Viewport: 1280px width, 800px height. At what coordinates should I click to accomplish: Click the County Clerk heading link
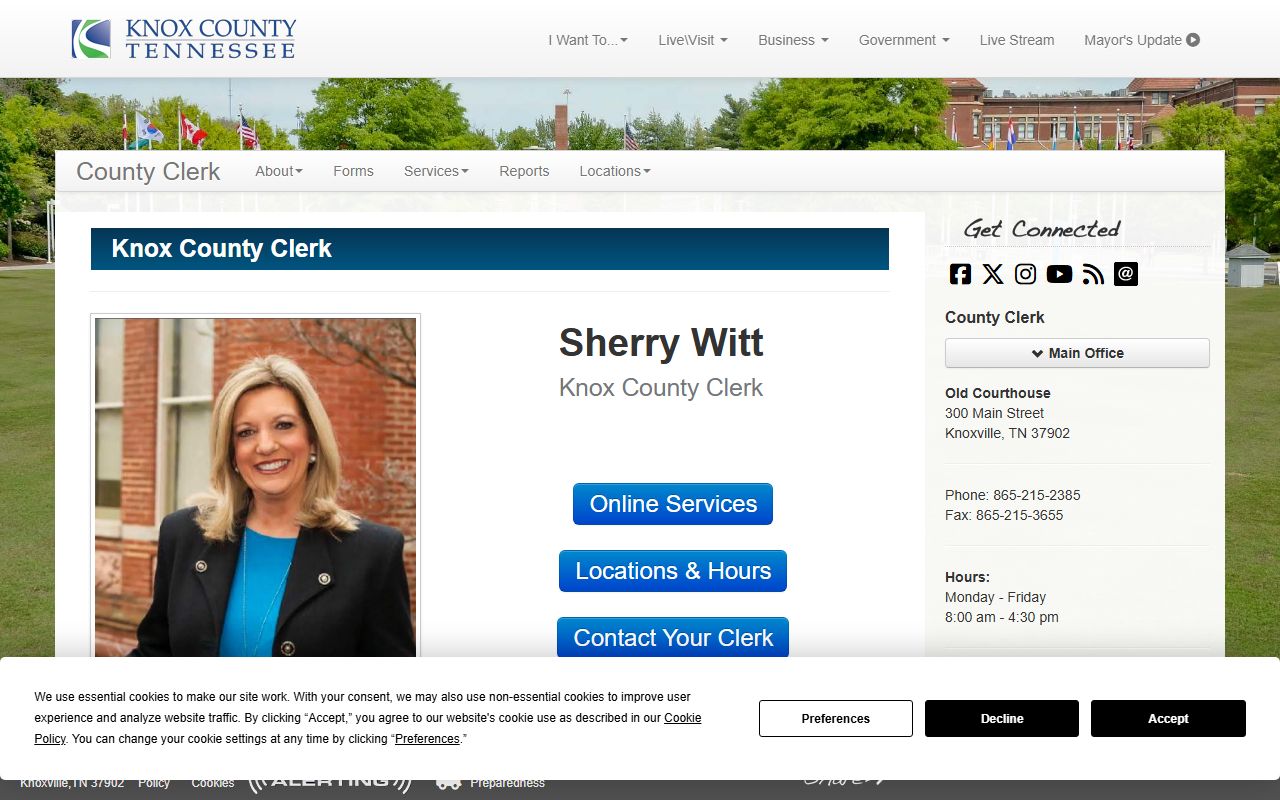148,171
